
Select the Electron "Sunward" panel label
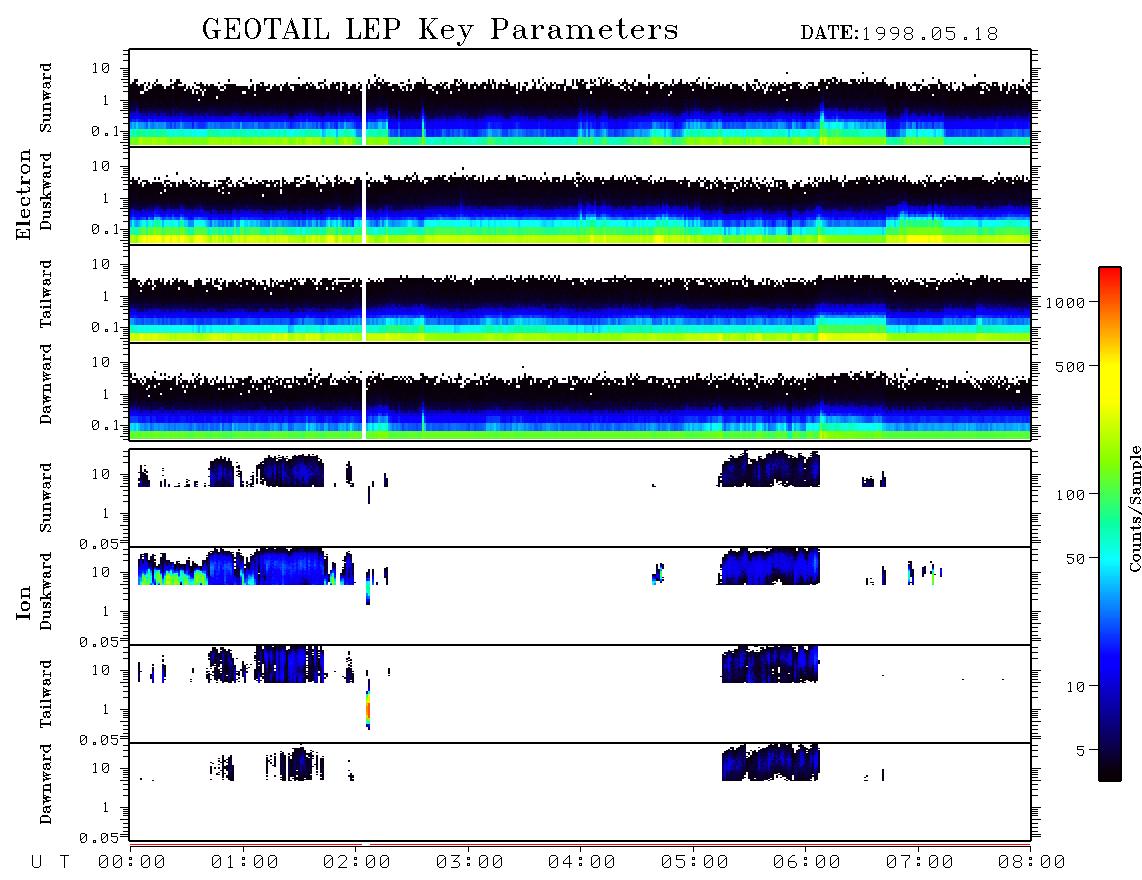click(46, 98)
